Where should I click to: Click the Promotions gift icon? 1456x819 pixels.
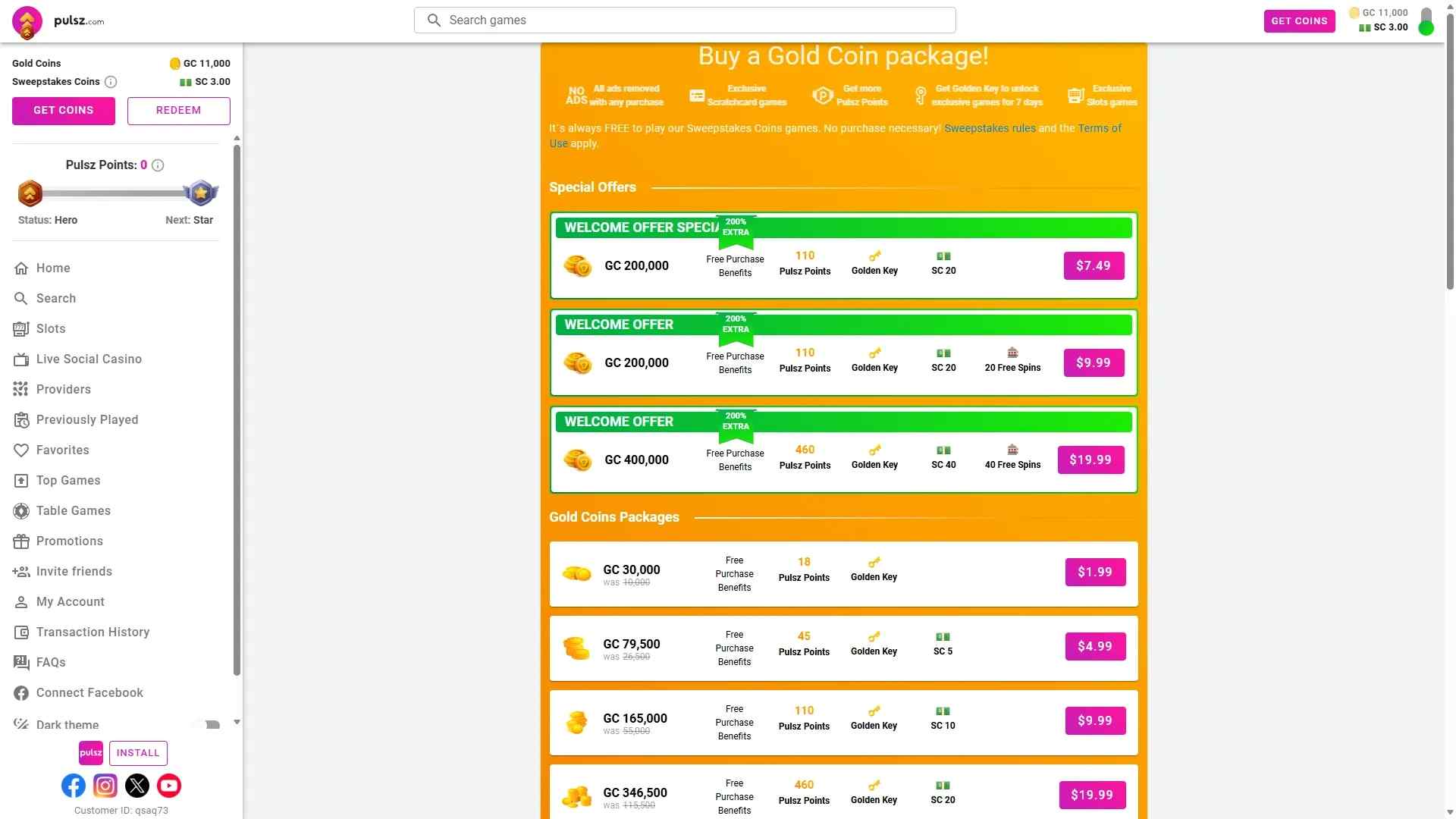pos(21,541)
